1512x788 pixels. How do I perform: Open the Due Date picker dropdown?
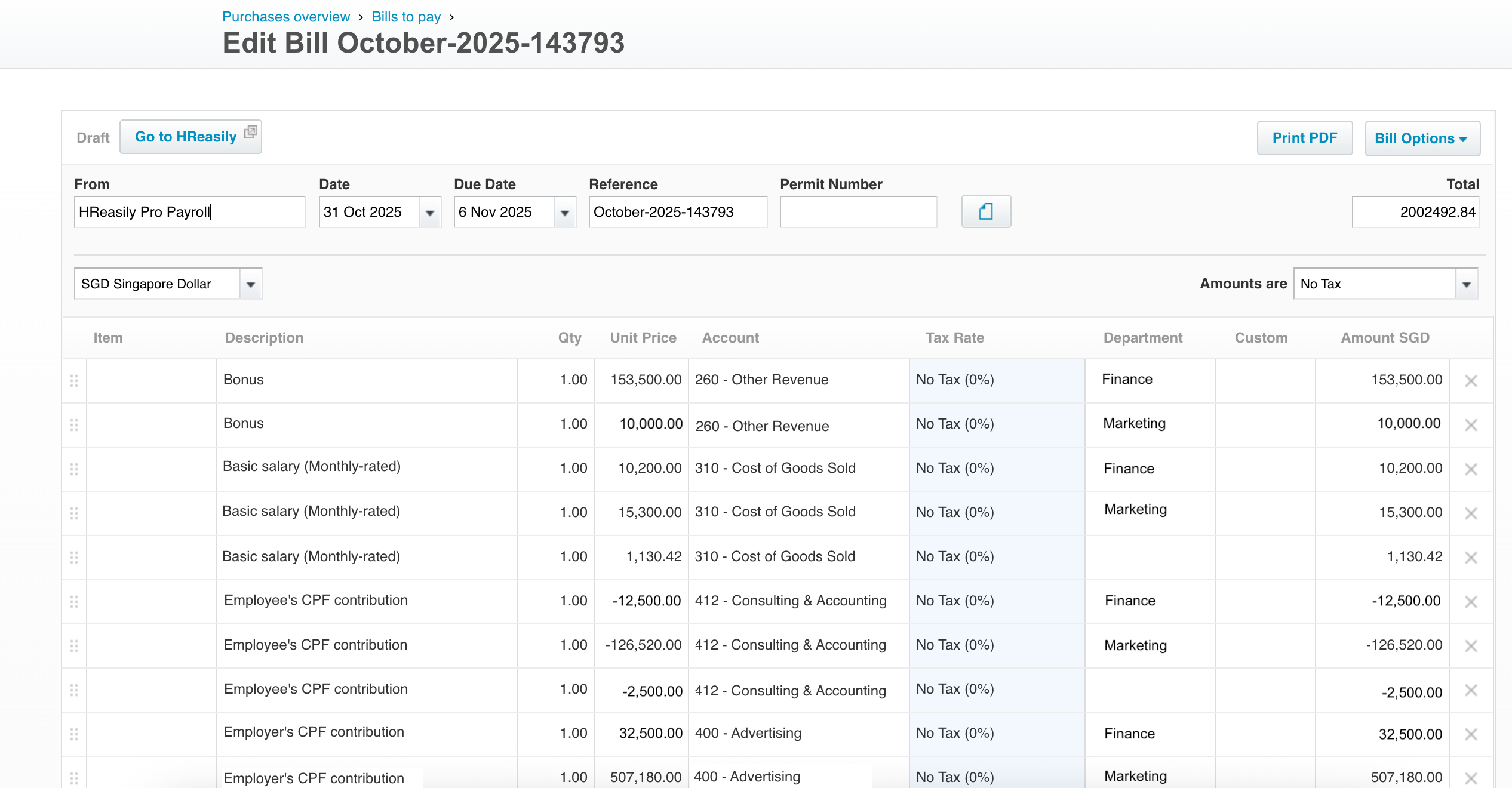564,213
